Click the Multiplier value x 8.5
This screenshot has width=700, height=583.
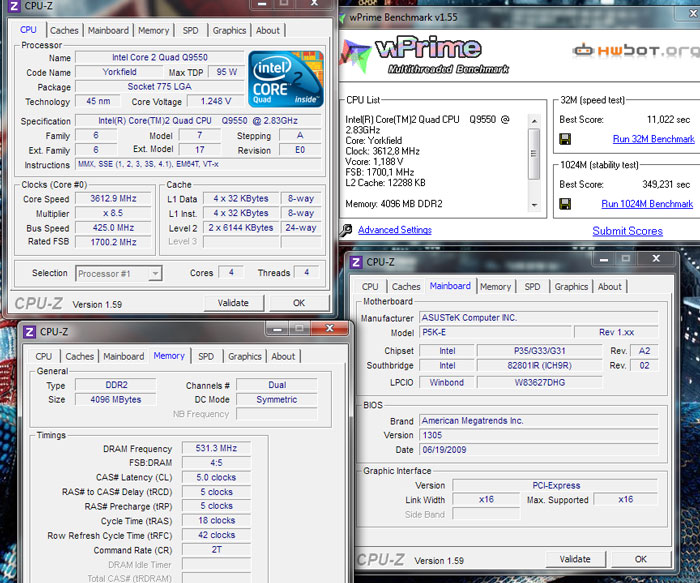113,213
